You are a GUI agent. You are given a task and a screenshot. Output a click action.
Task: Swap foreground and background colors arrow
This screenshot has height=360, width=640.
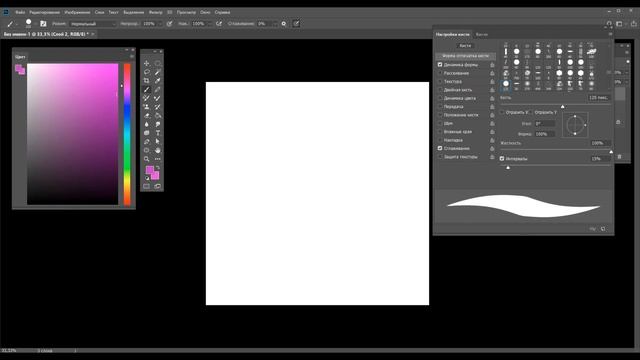click(158, 167)
